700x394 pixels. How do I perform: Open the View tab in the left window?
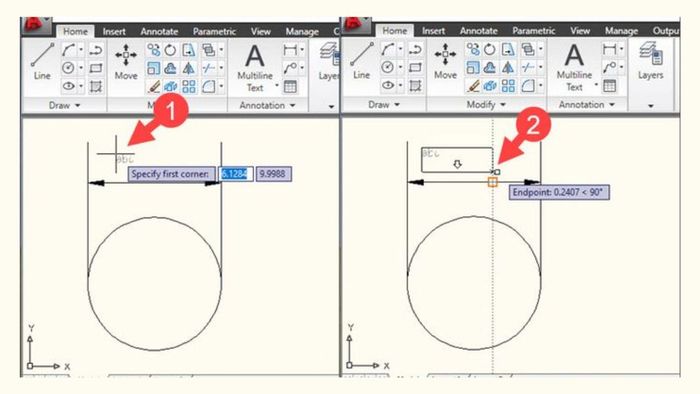(x=260, y=31)
